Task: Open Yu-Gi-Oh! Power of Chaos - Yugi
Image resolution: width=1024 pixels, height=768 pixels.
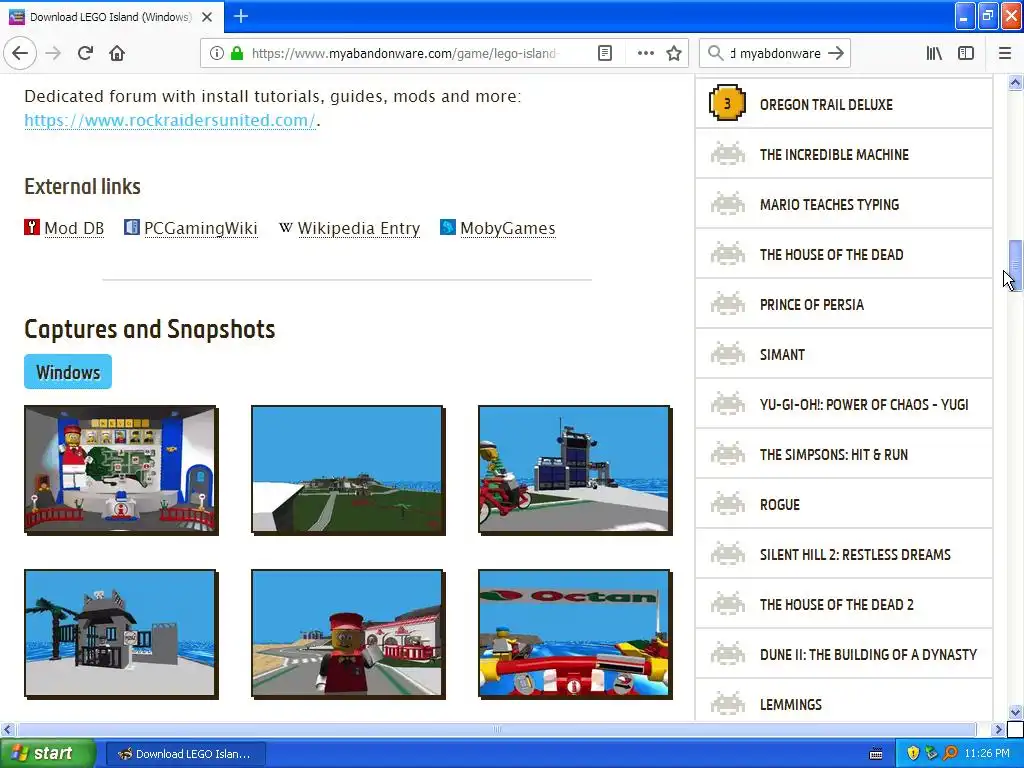Action: pos(864,405)
